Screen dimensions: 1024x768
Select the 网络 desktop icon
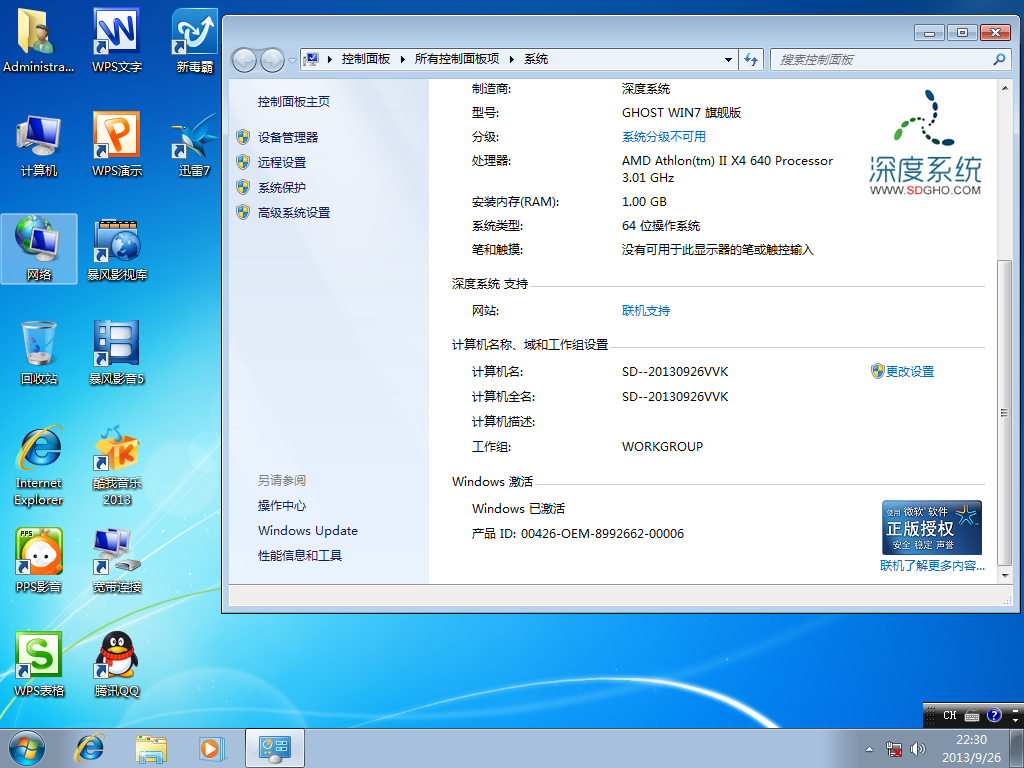39,249
